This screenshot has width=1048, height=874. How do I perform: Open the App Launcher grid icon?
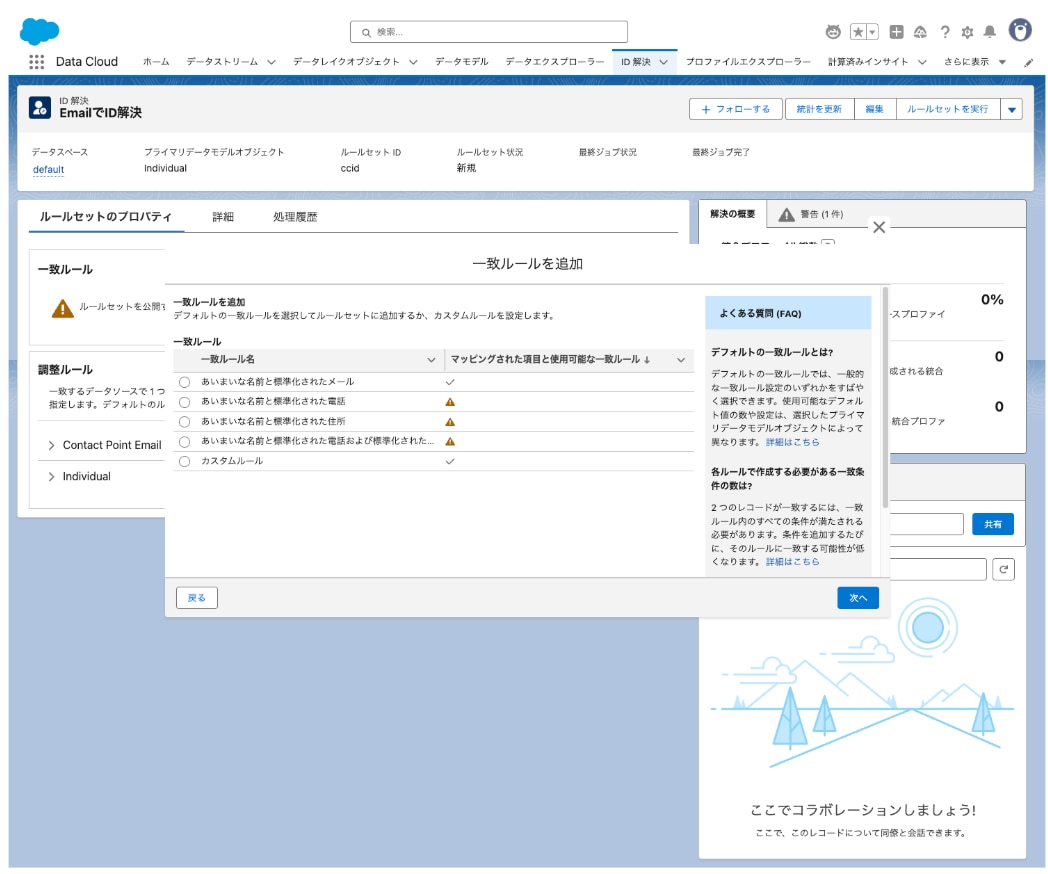tap(37, 62)
